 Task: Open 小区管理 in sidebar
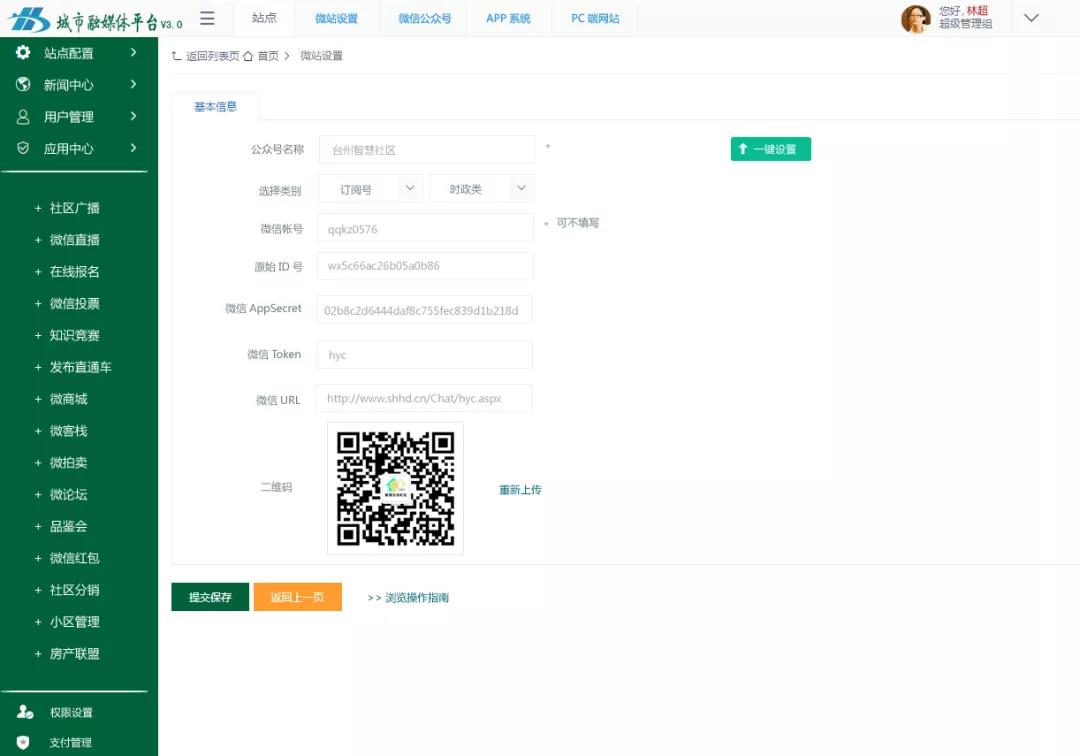[74, 622]
